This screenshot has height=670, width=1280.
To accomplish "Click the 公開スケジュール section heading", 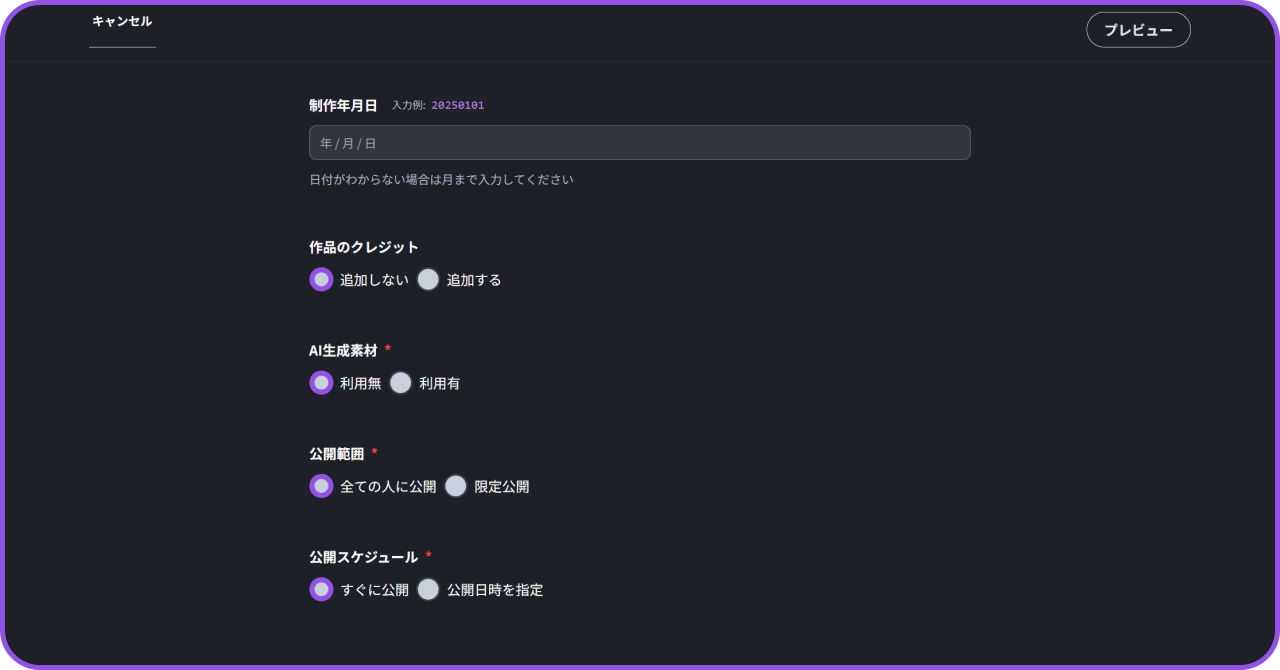I will pyautogui.click(x=363, y=557).
